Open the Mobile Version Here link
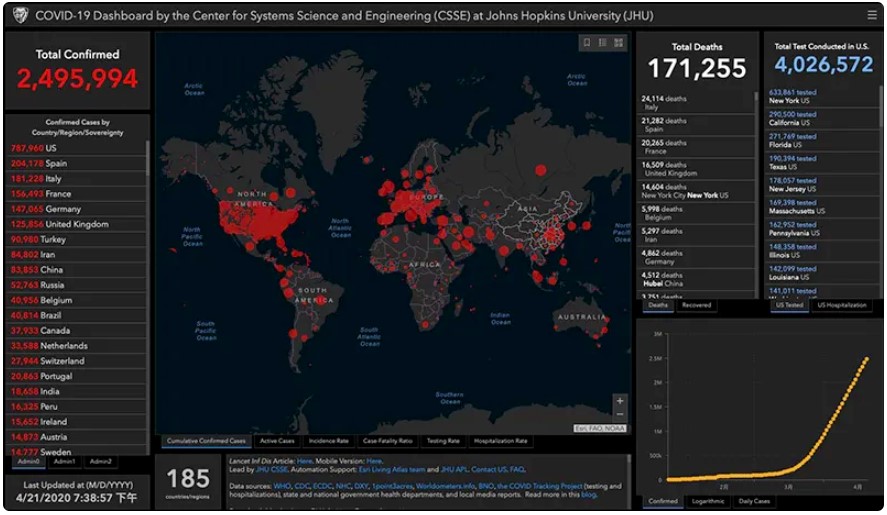 pos(374,461)
